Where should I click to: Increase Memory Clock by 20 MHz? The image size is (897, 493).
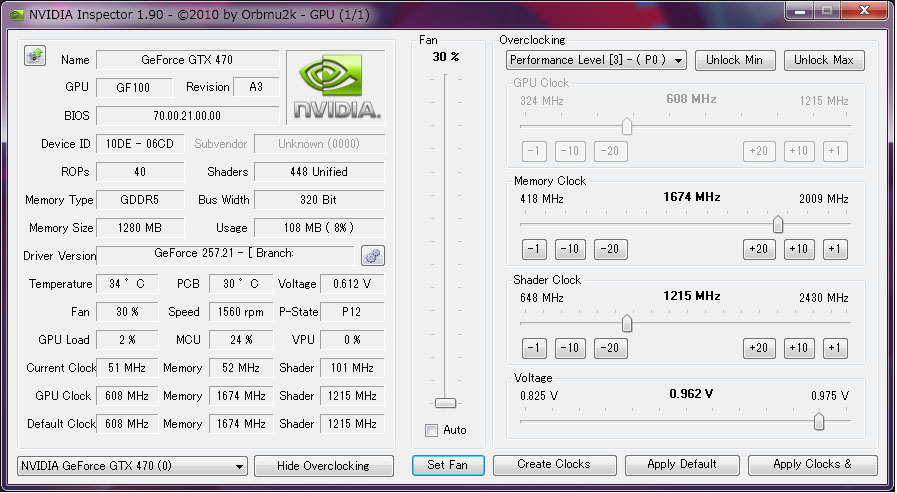pos(759,249)
